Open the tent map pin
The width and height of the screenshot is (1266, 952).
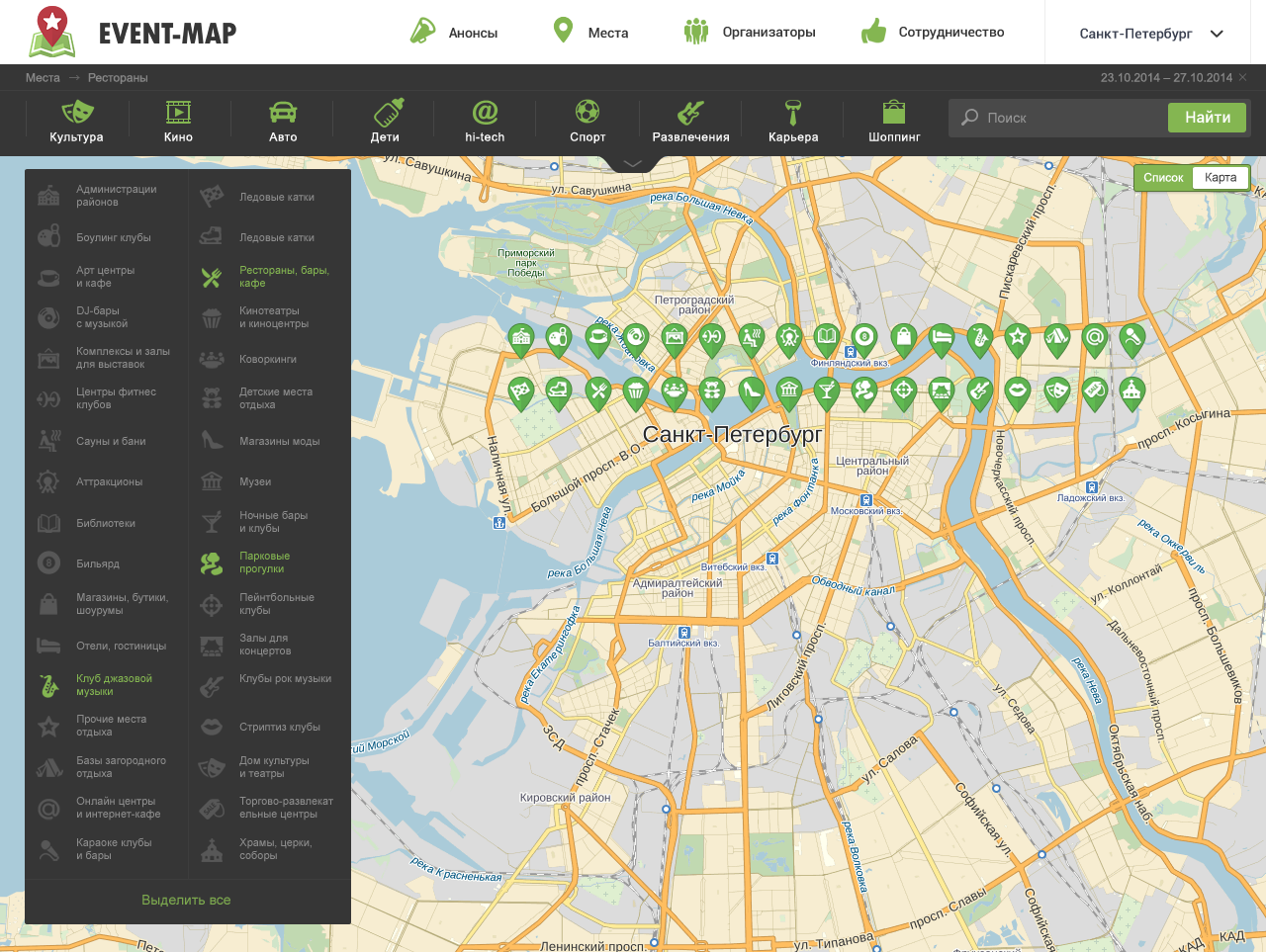pos(1056,339)
